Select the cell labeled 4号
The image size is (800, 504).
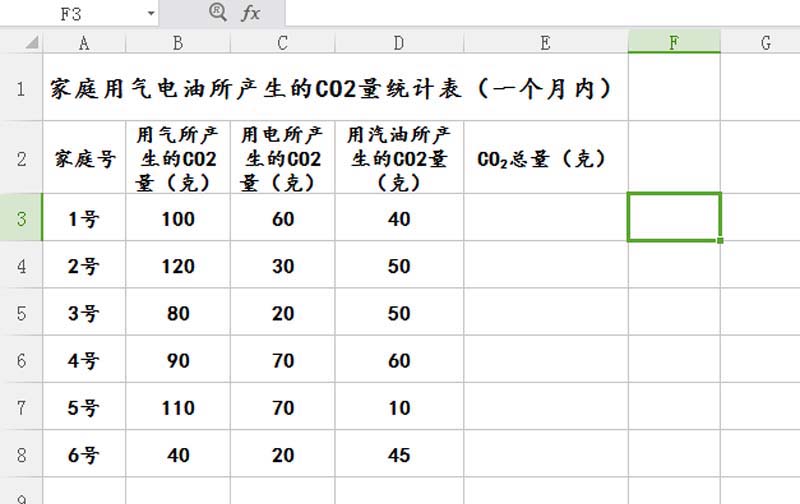coord(84,359)
